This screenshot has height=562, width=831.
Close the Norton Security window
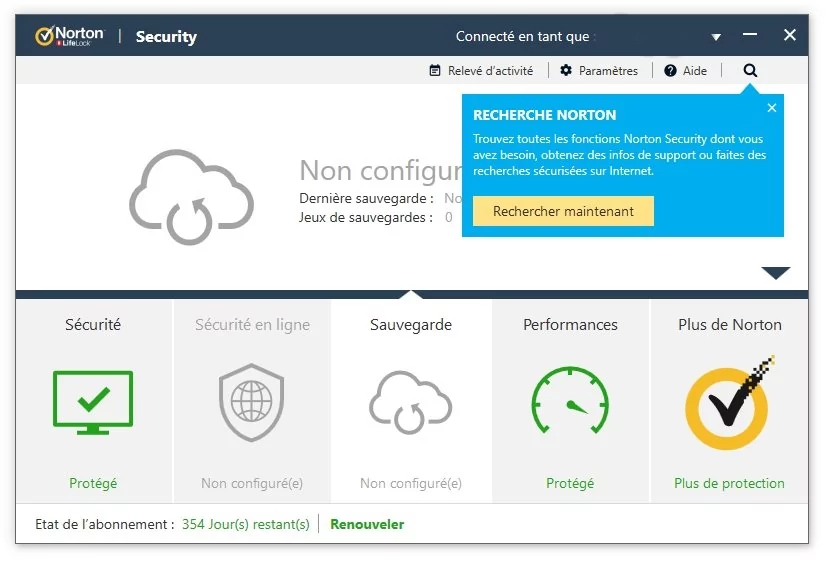tap(790, 35)
